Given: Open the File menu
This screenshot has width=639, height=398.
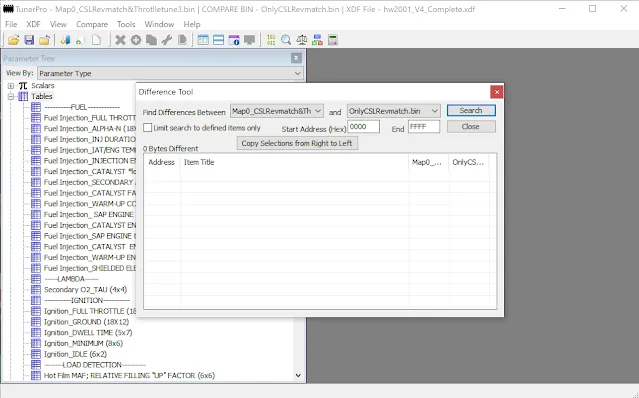Looking at the screenshot, I should pyautogui.click(x=11, y=24).
